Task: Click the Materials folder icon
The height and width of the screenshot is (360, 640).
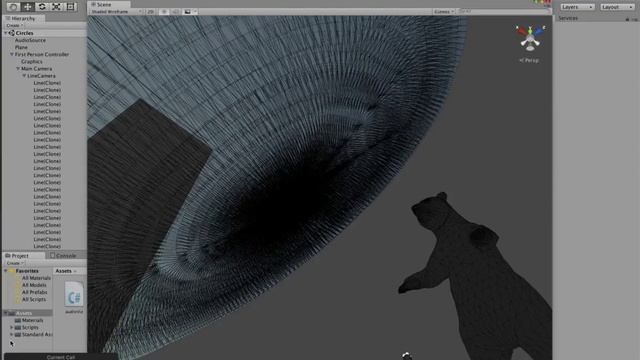Action: (x=18, y=320)
